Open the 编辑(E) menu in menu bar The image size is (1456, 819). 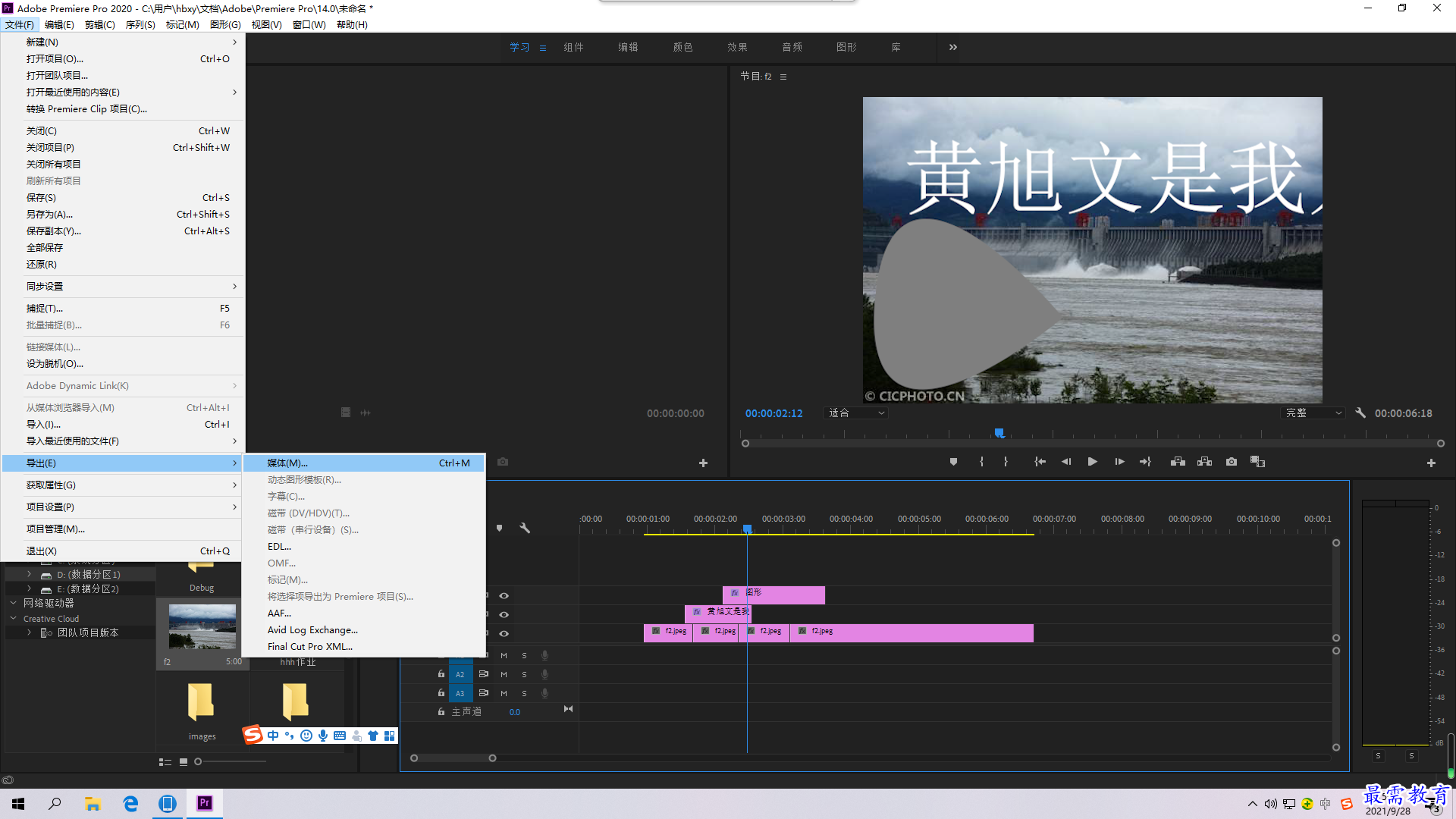59,25
